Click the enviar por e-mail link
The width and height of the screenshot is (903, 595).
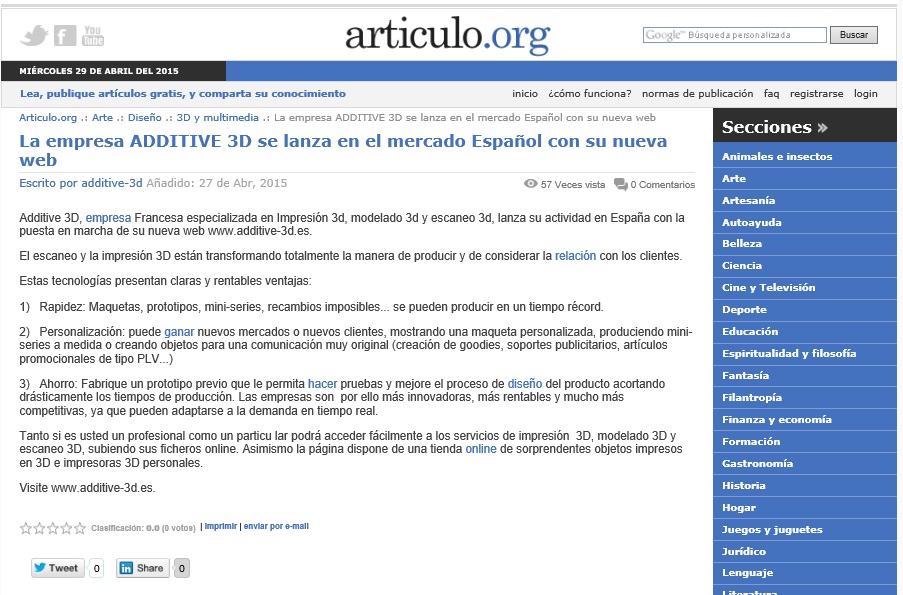click(x=276, y=526)
